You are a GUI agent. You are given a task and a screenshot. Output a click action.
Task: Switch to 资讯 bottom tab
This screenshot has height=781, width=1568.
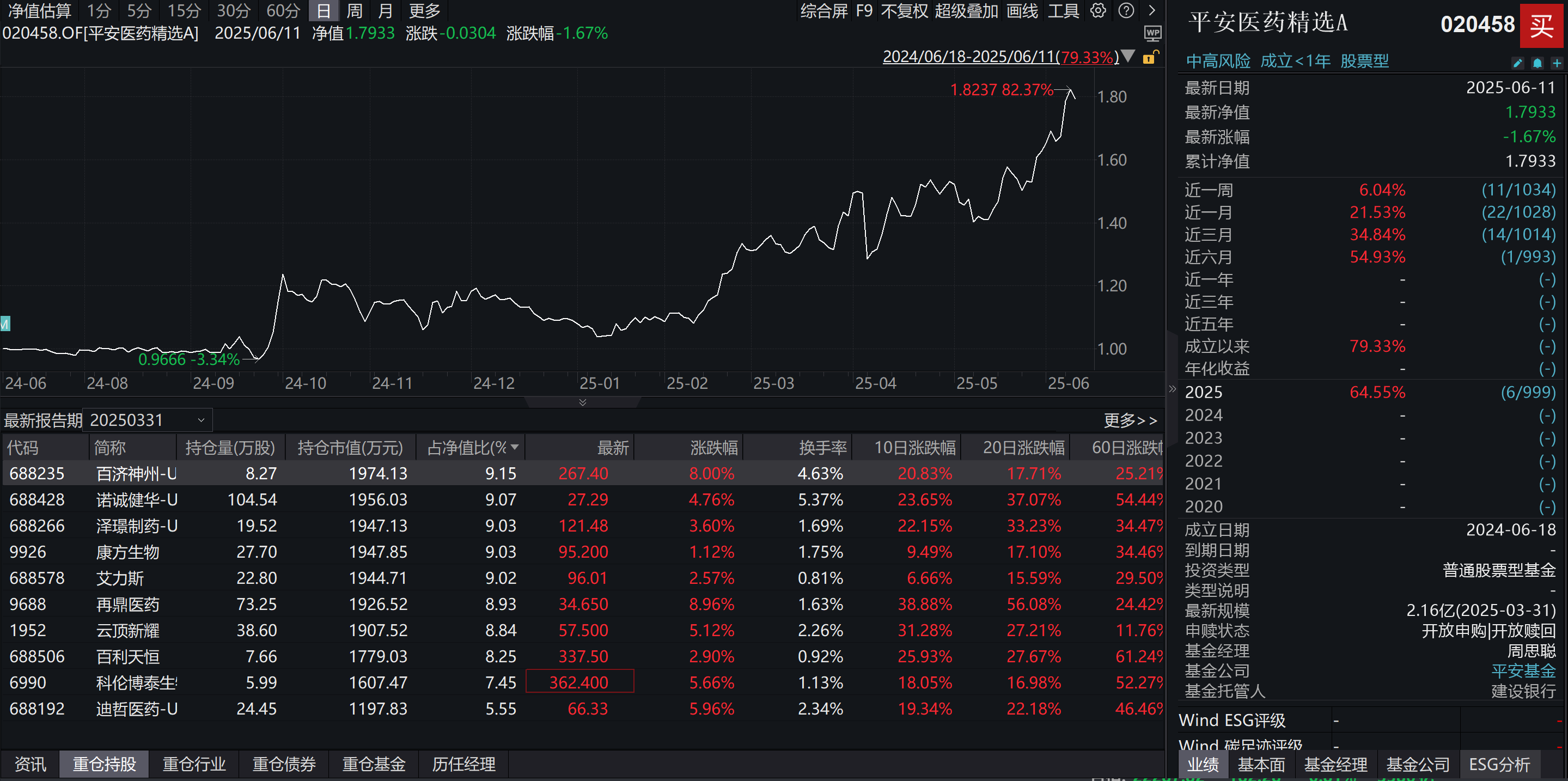pyautogui.click(x=30, y=764)
